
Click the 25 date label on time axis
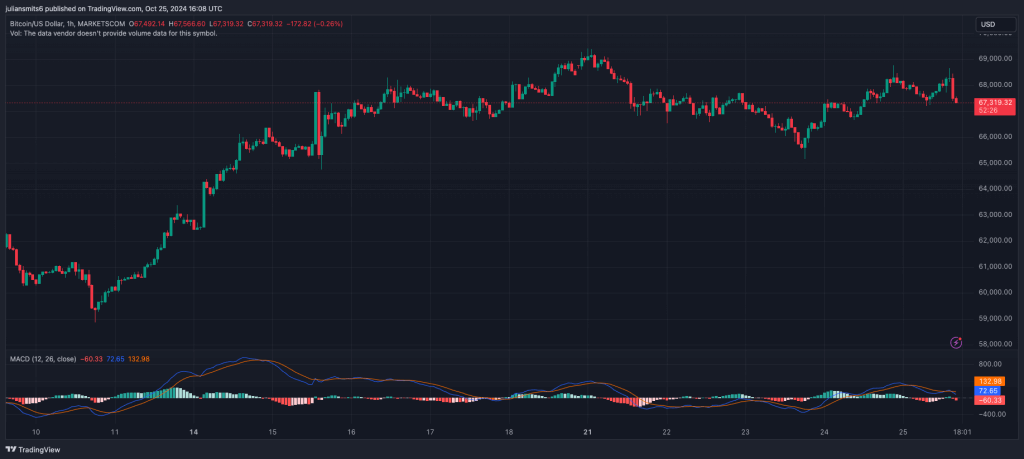(903, 432)
